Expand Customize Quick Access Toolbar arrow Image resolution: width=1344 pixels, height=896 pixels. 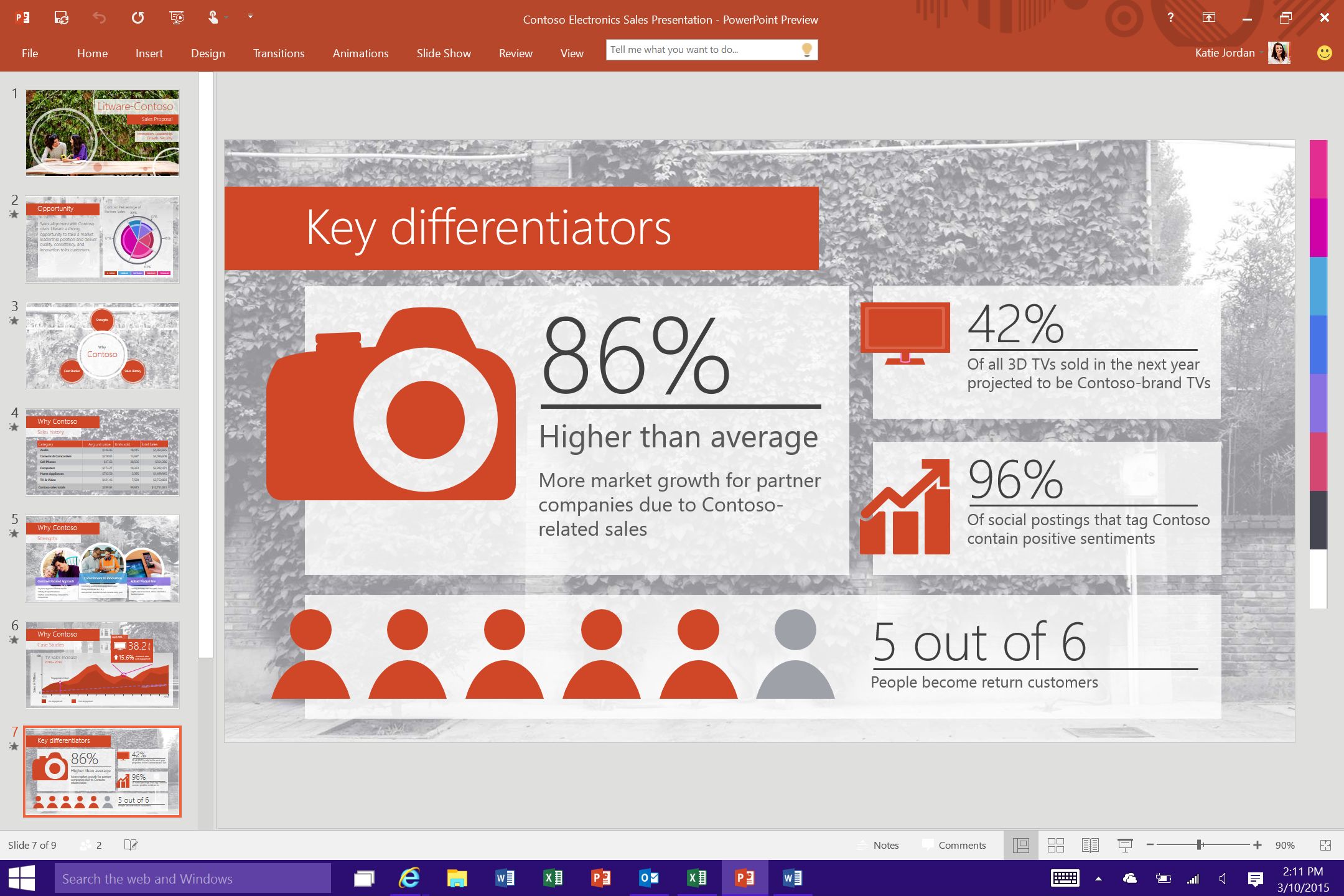click(250, 16)
